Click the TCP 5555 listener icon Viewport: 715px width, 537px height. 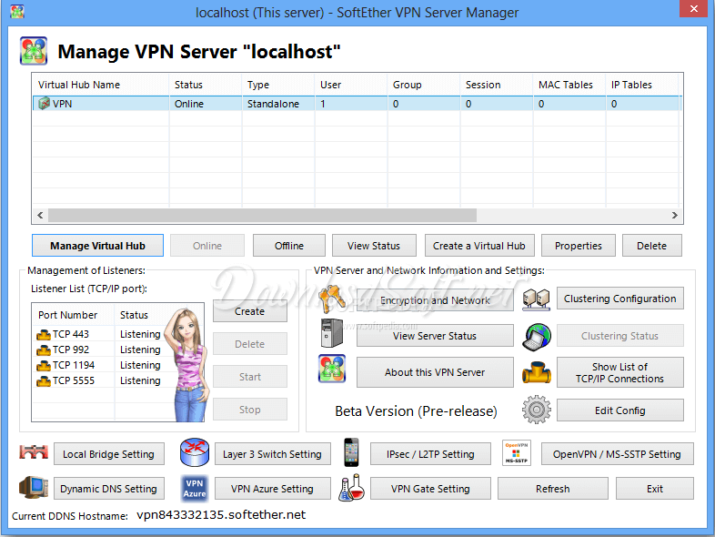(43, 382)
